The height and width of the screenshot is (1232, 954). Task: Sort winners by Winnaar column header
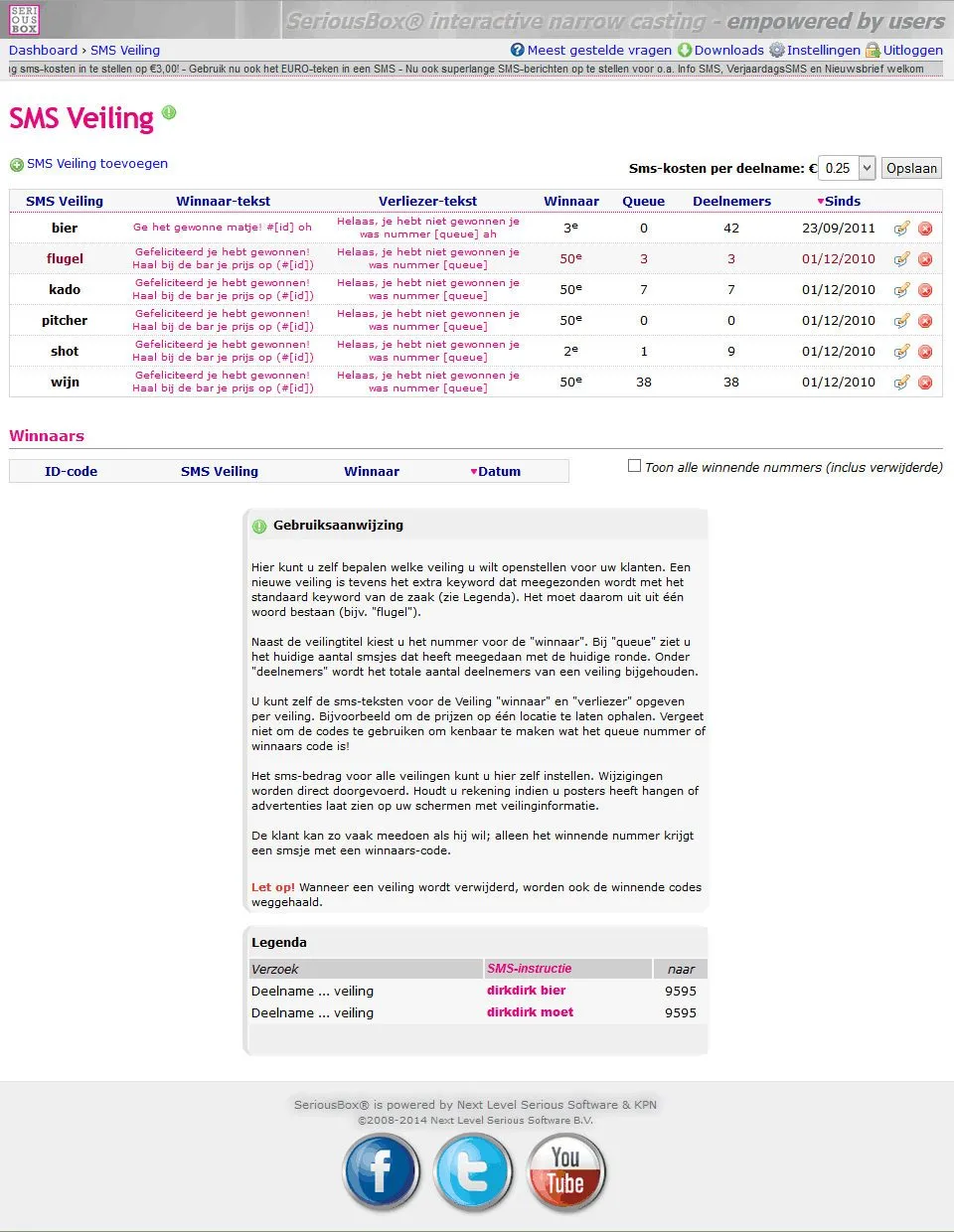[x=372, y=472]
